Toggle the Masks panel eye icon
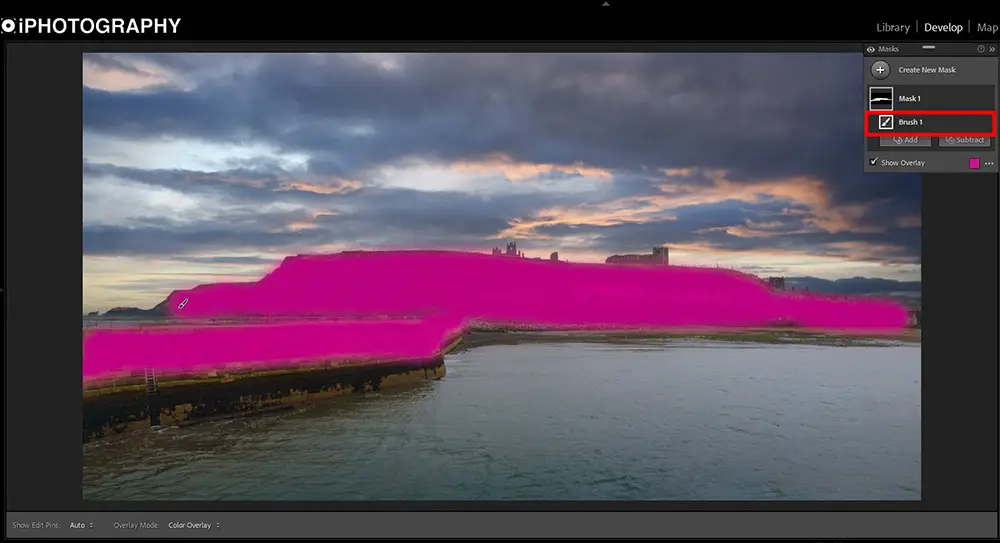1000x543 pixels. point(870,49)
